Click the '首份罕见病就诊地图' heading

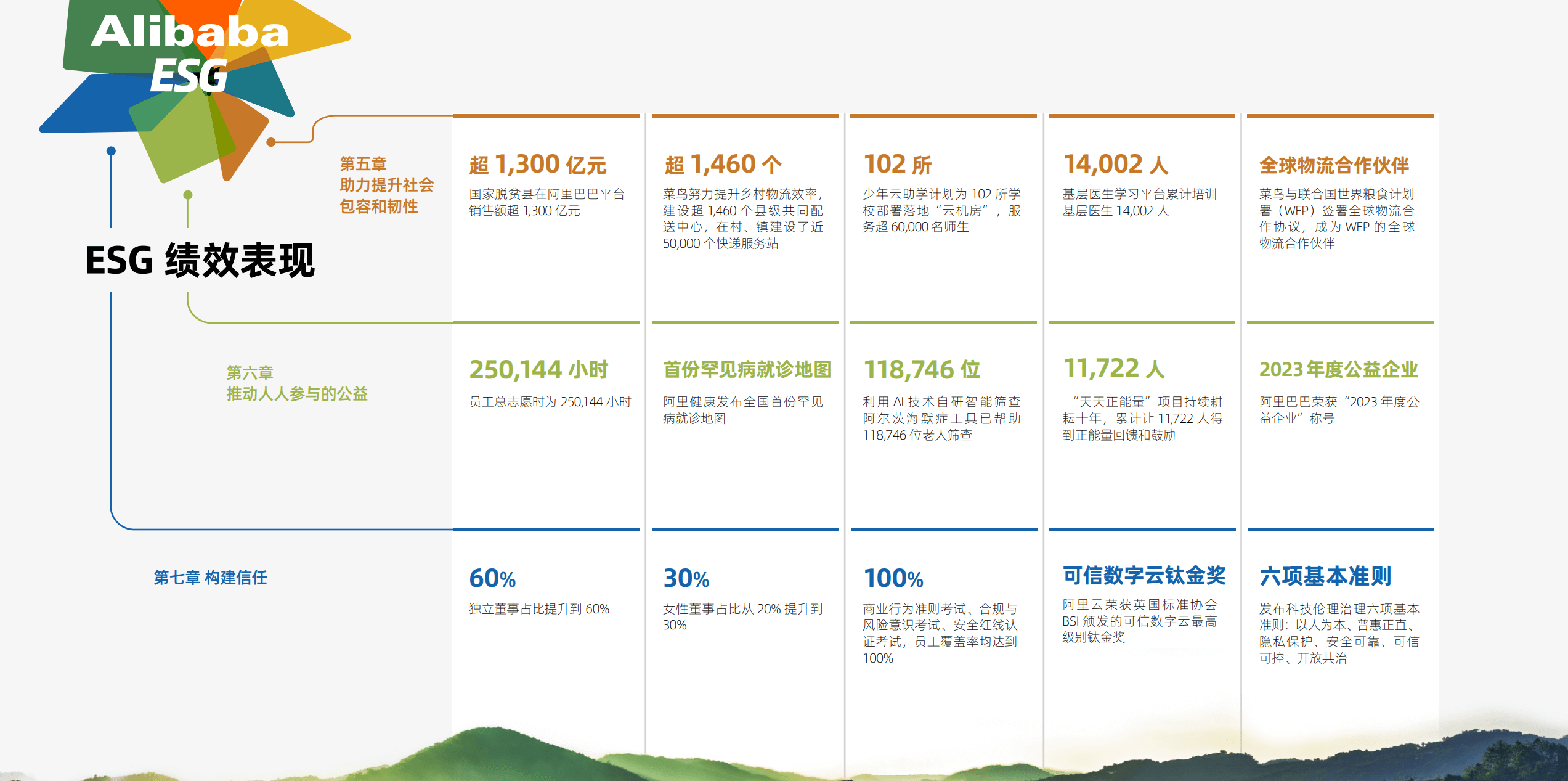coord(747,370)
